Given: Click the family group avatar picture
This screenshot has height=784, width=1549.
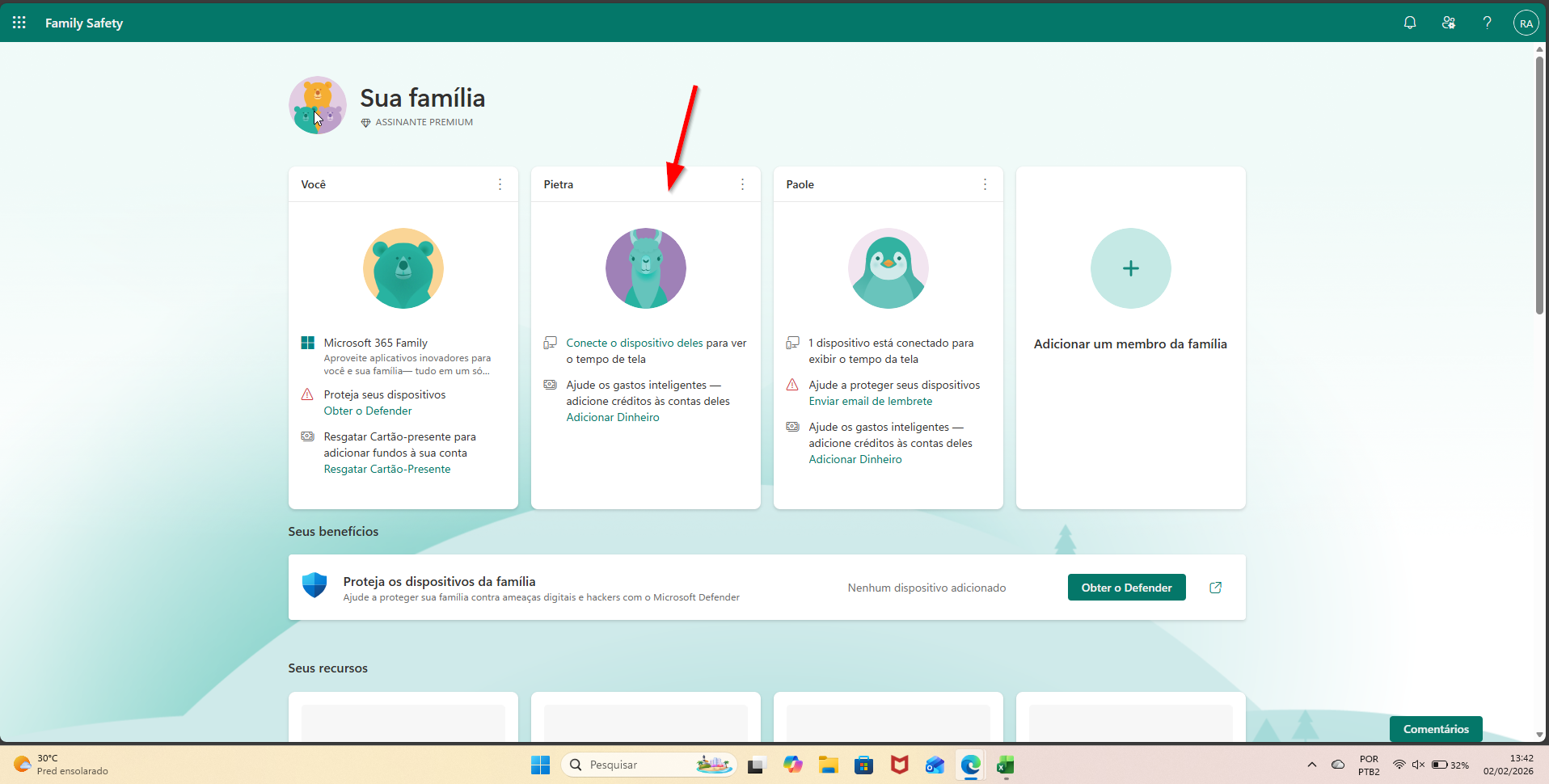Looking at the screenshot, I should (318, 105).
